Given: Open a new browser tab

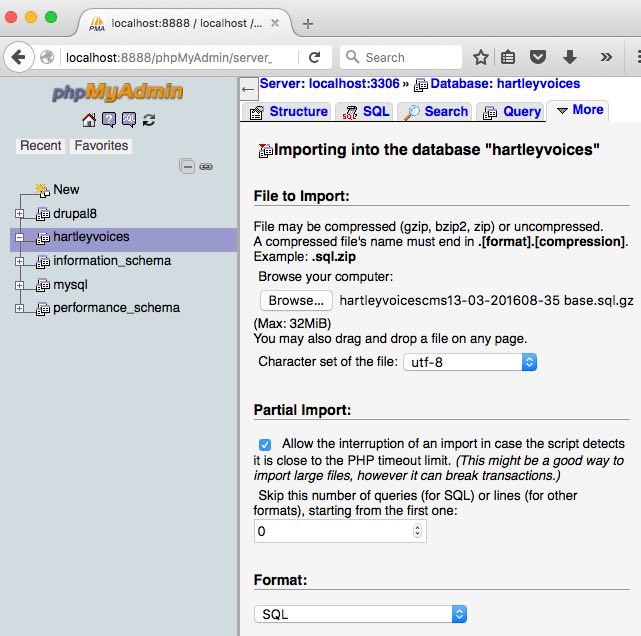Looking at the screenshot, I should coord(308,24).
